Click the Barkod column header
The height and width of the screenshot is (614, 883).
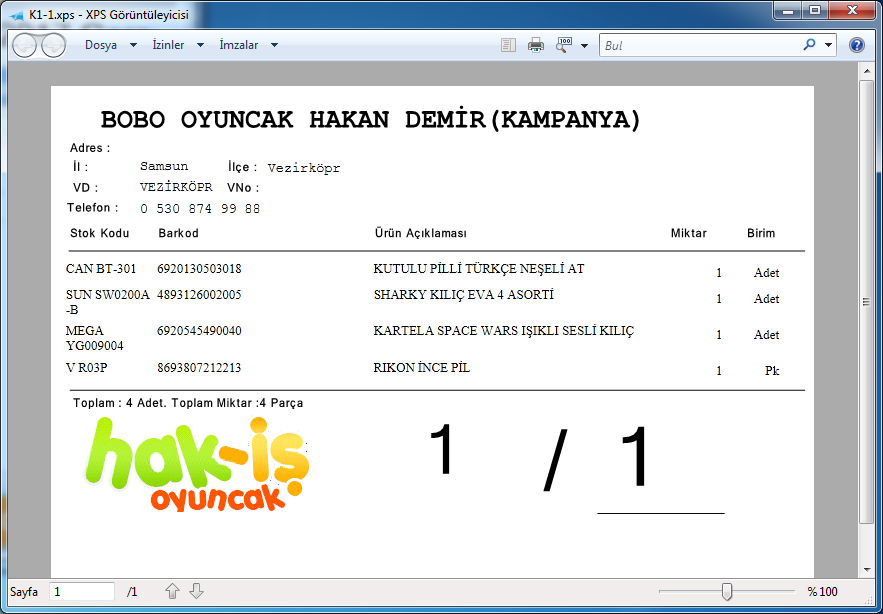coord(179,233)
